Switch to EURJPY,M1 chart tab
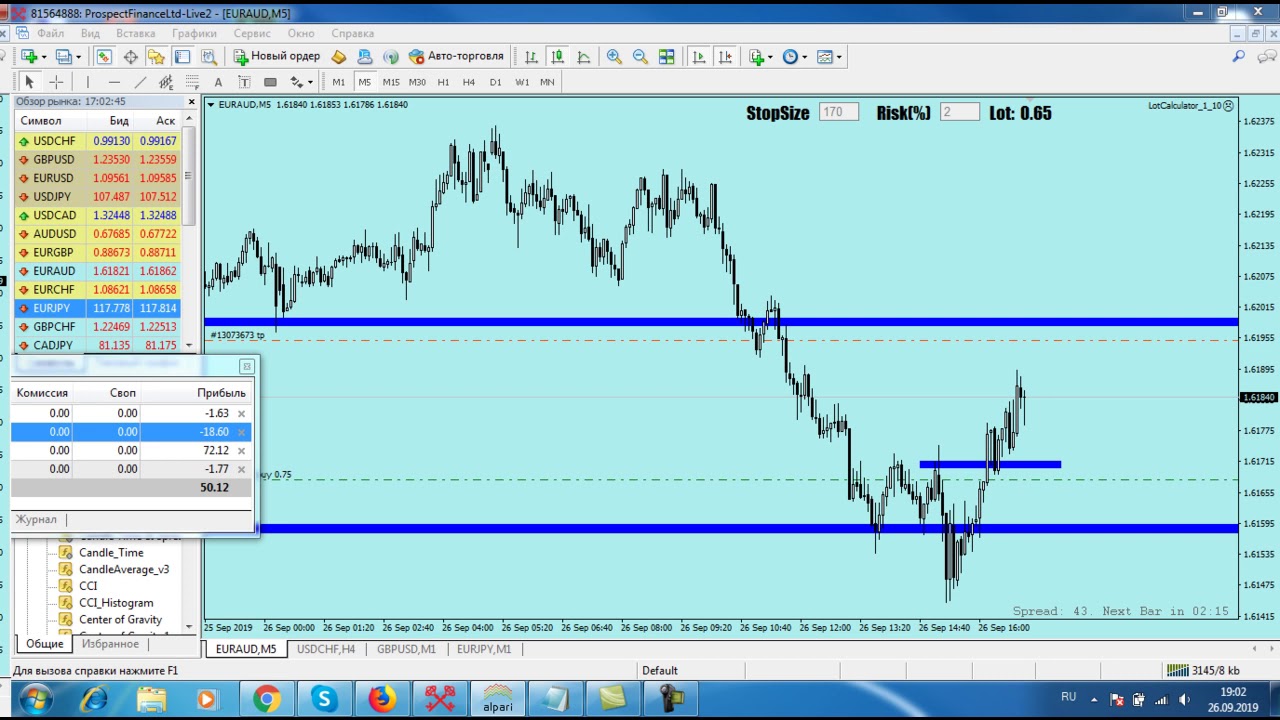Screen dimensions: 1280x720 [484, 649]
